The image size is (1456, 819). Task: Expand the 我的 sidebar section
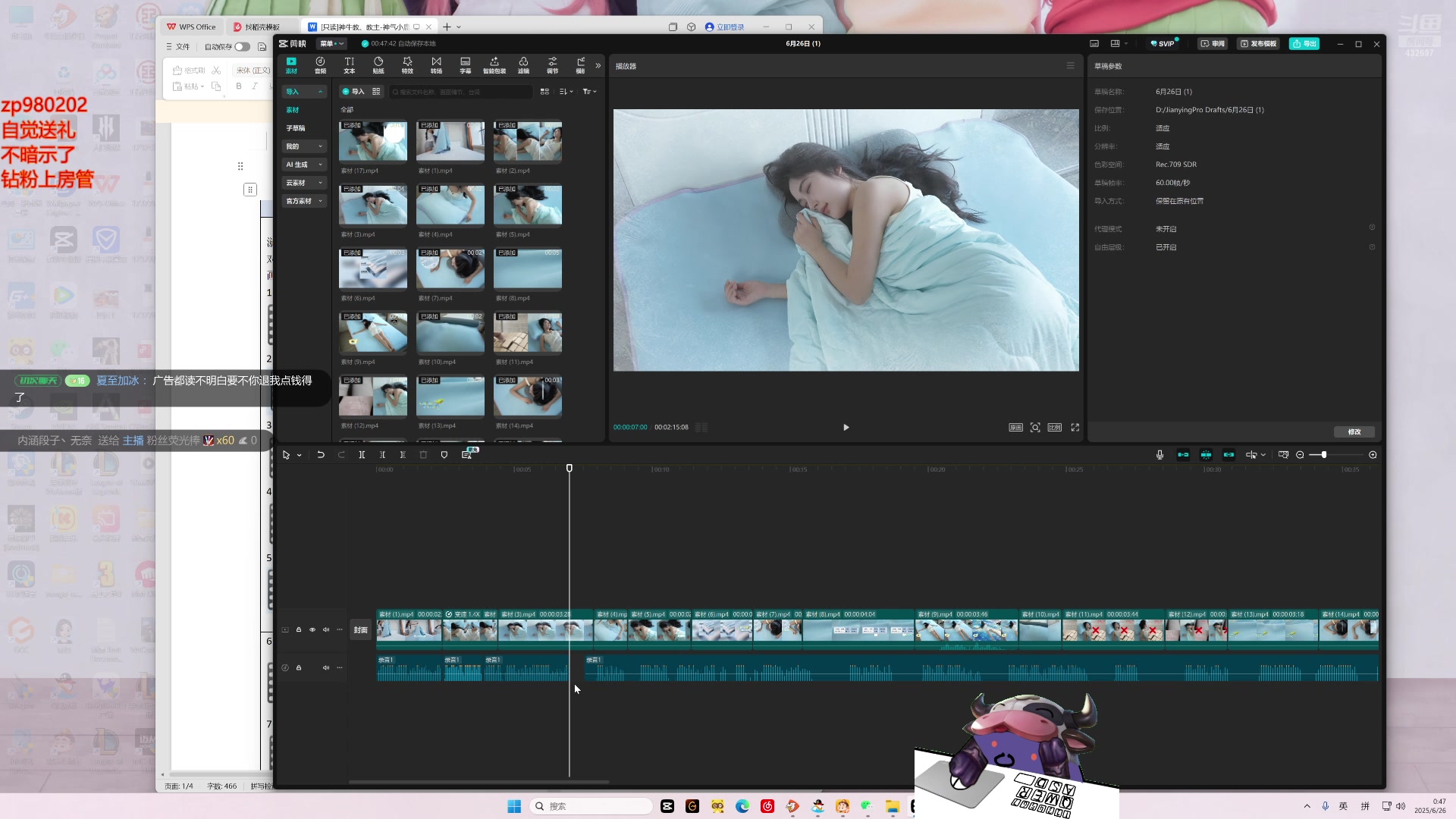pos(304,146)
